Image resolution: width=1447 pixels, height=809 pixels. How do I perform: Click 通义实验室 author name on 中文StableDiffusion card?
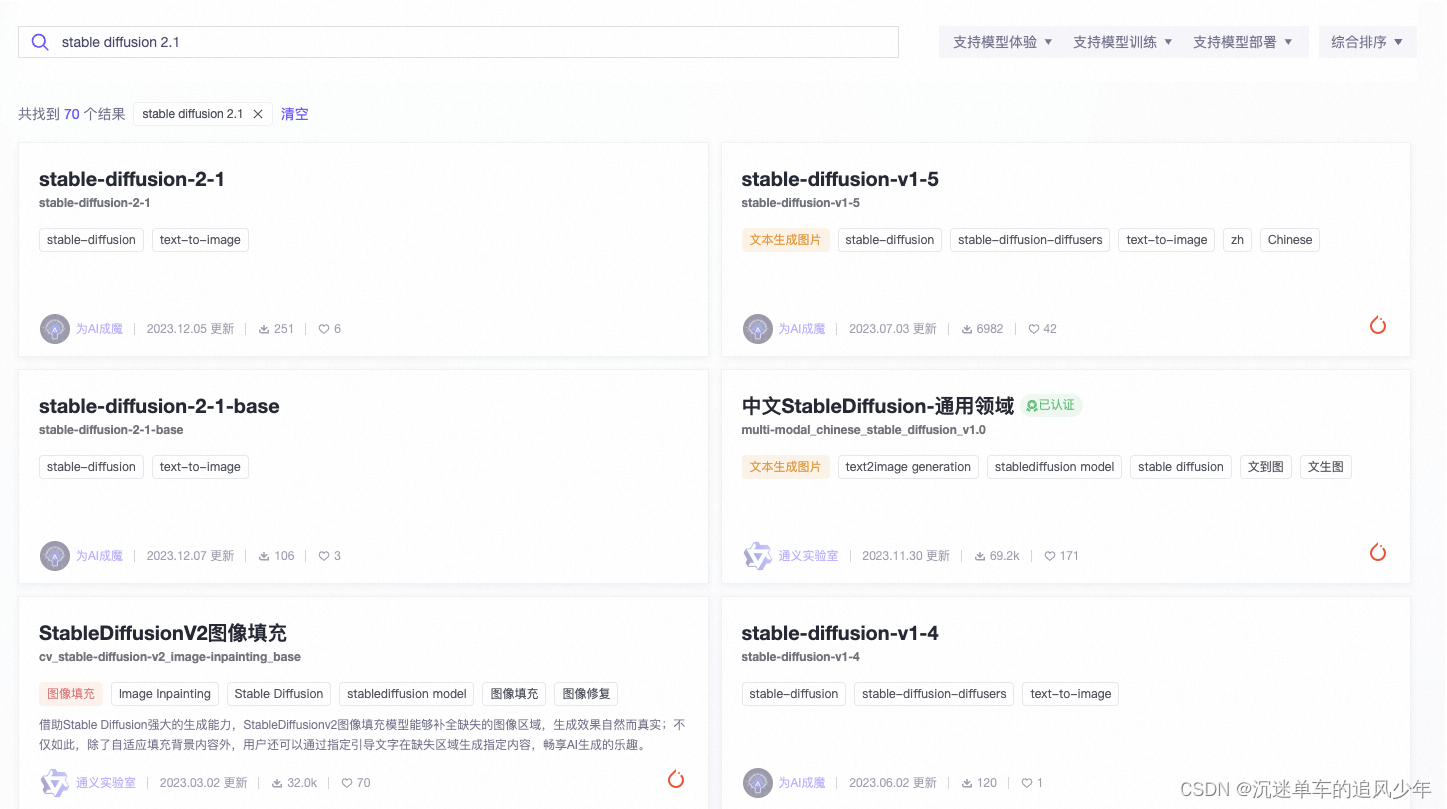808,556
